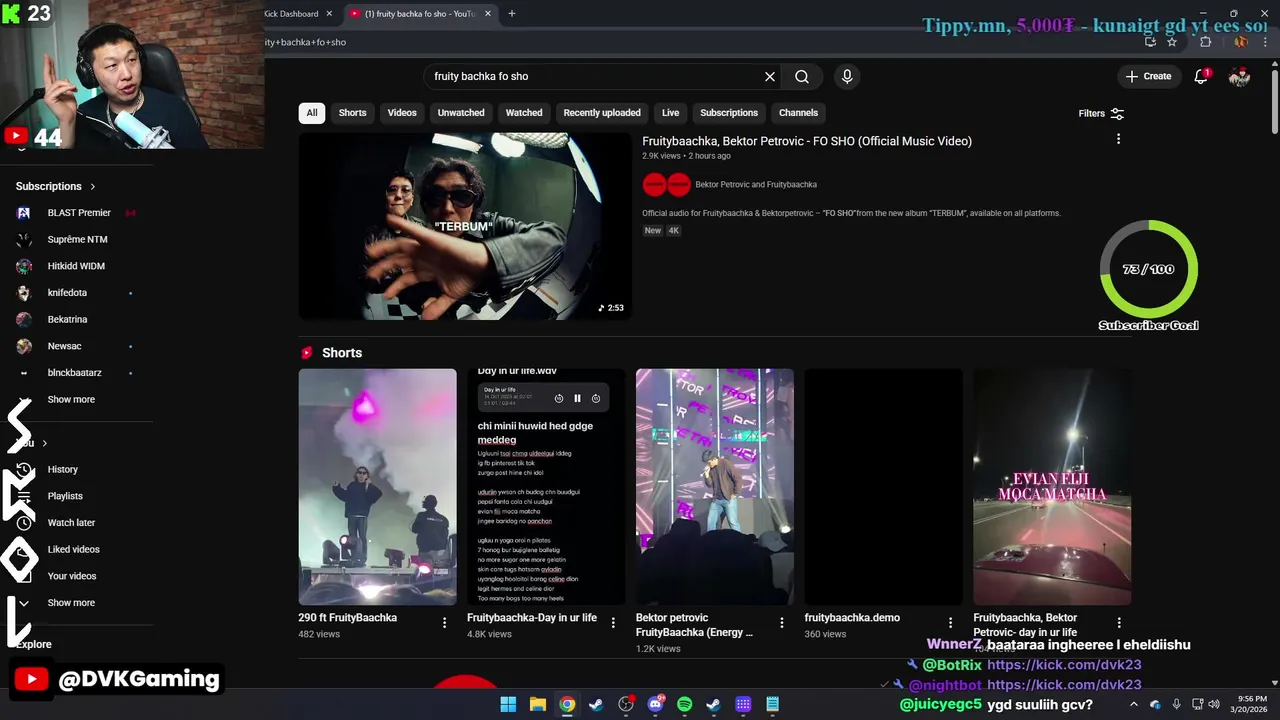
Task: Open options menu for Fruitybaachka-Day in ur life short
Action: (613, 622)
